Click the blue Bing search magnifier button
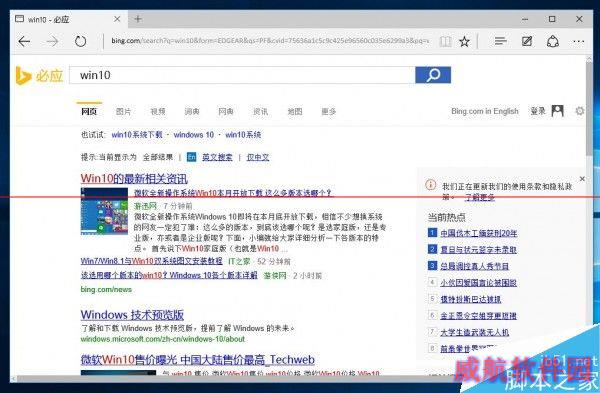The image size is (600, 393). (433, 75)
